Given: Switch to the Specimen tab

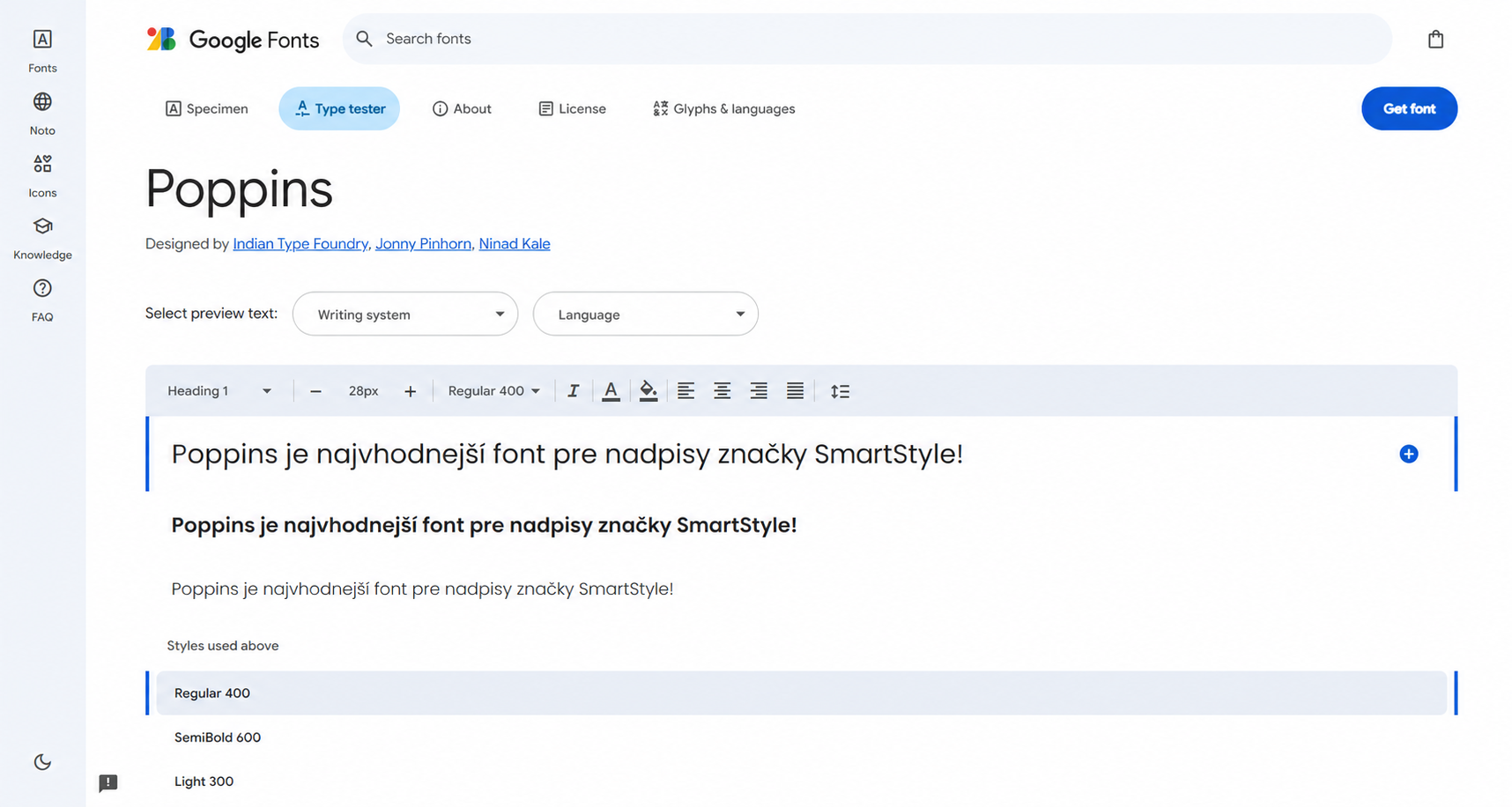Looking at the screenshot, I should coord(207,108).
